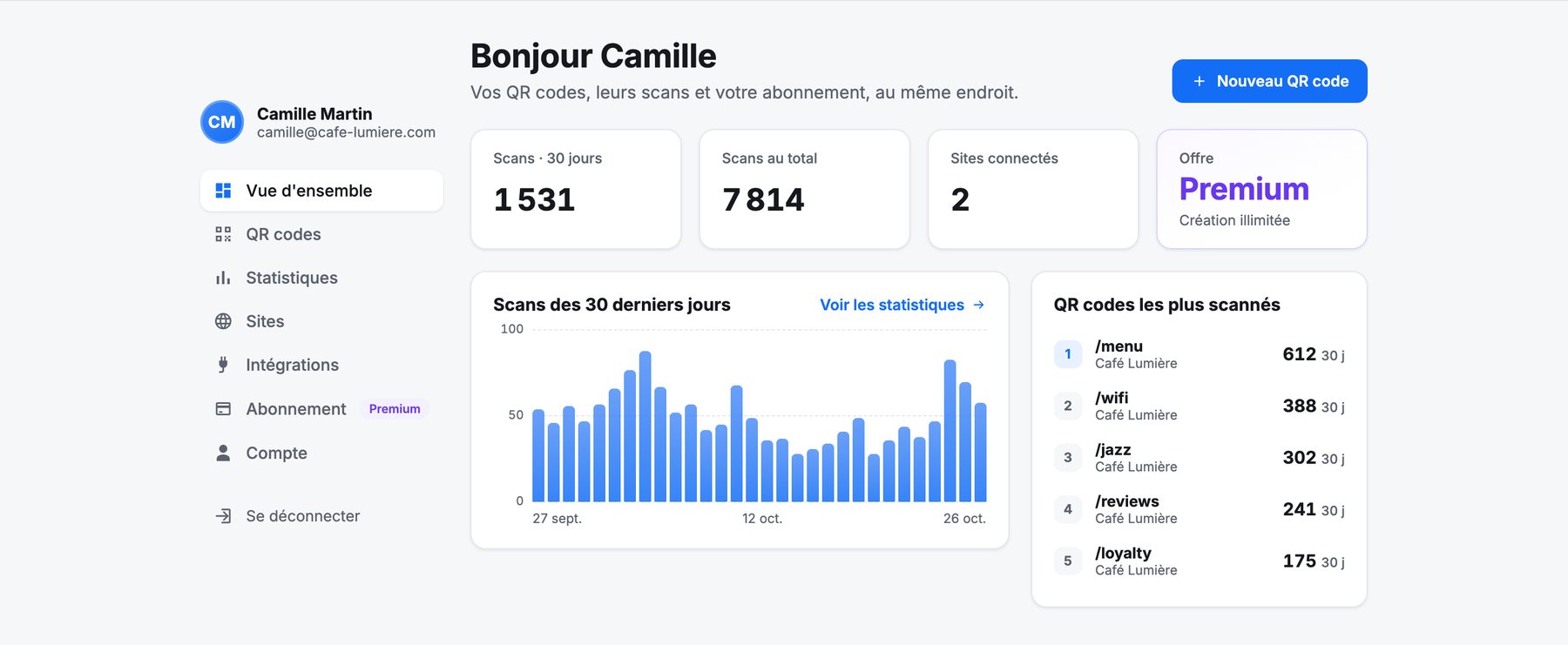Viewport: 1568px width, 645px height.
Task: Click the Scans · 30 jours card
Action: click(576, 189)
